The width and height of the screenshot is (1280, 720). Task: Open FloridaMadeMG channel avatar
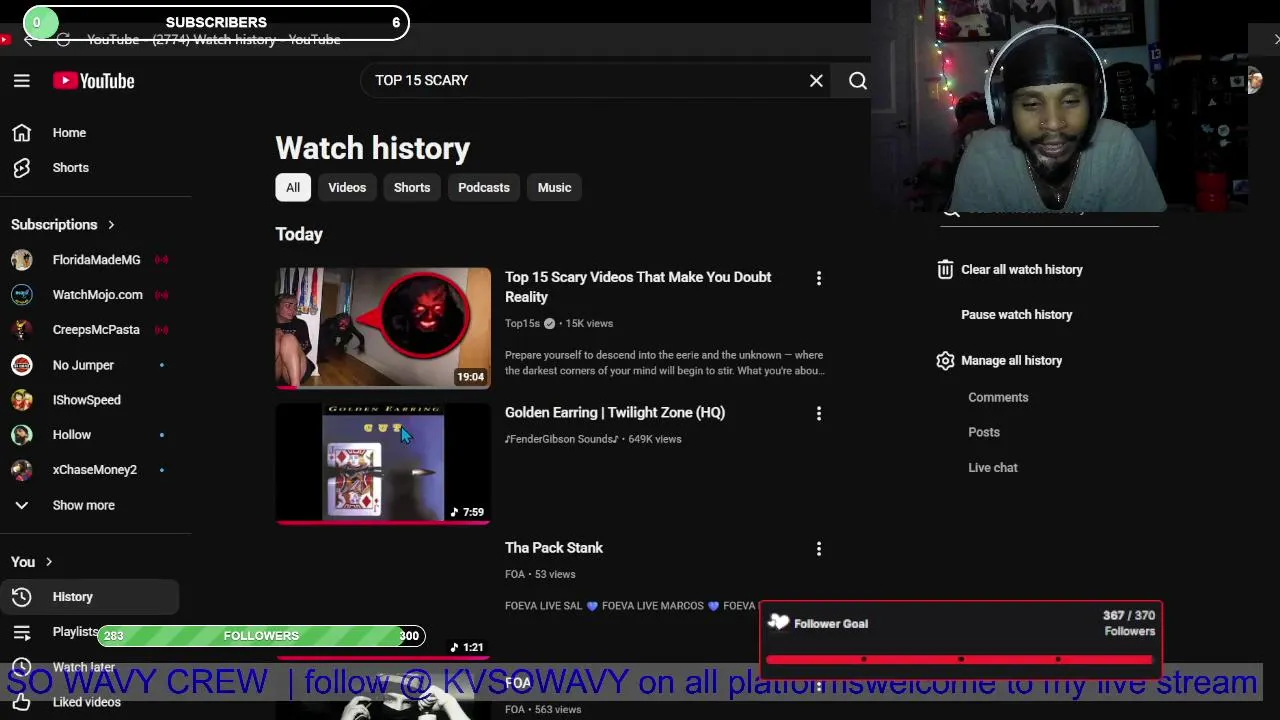pos(22,260)
